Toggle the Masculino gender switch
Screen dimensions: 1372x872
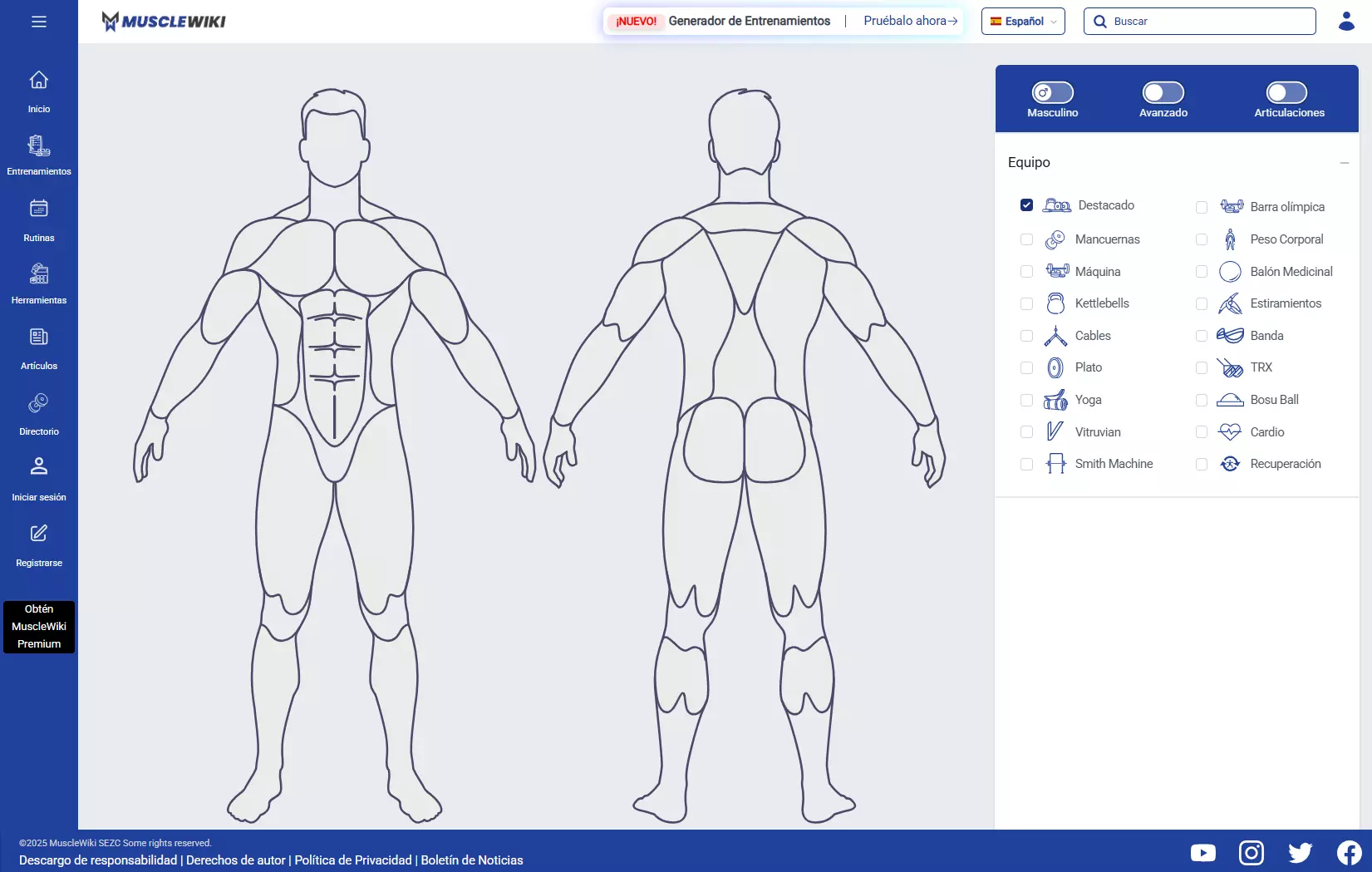1053,92
